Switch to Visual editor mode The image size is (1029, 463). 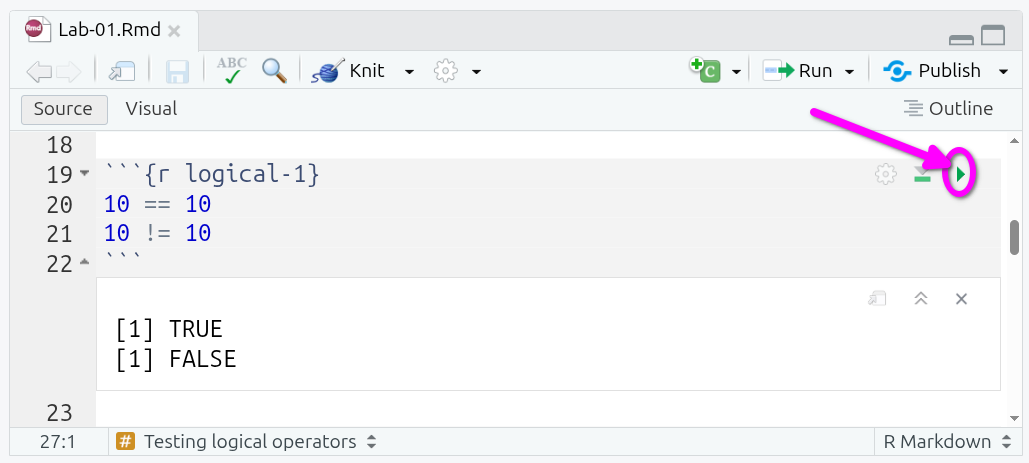151,109
